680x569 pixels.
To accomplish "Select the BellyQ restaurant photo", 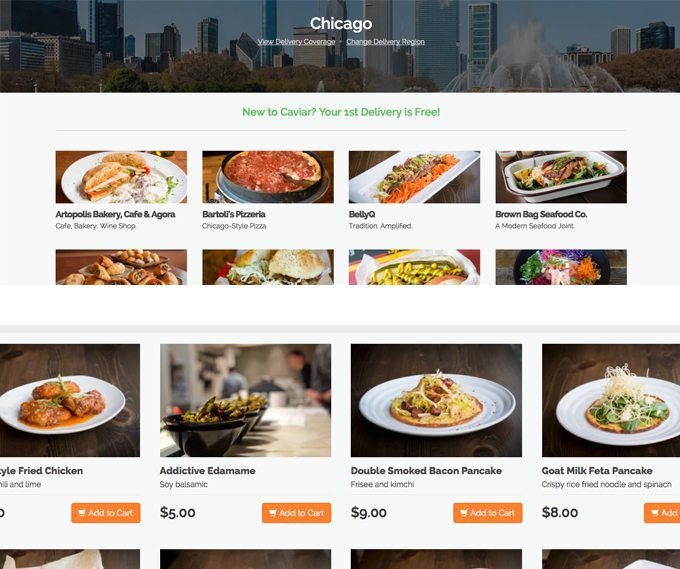I will click(x=414, y=177).
